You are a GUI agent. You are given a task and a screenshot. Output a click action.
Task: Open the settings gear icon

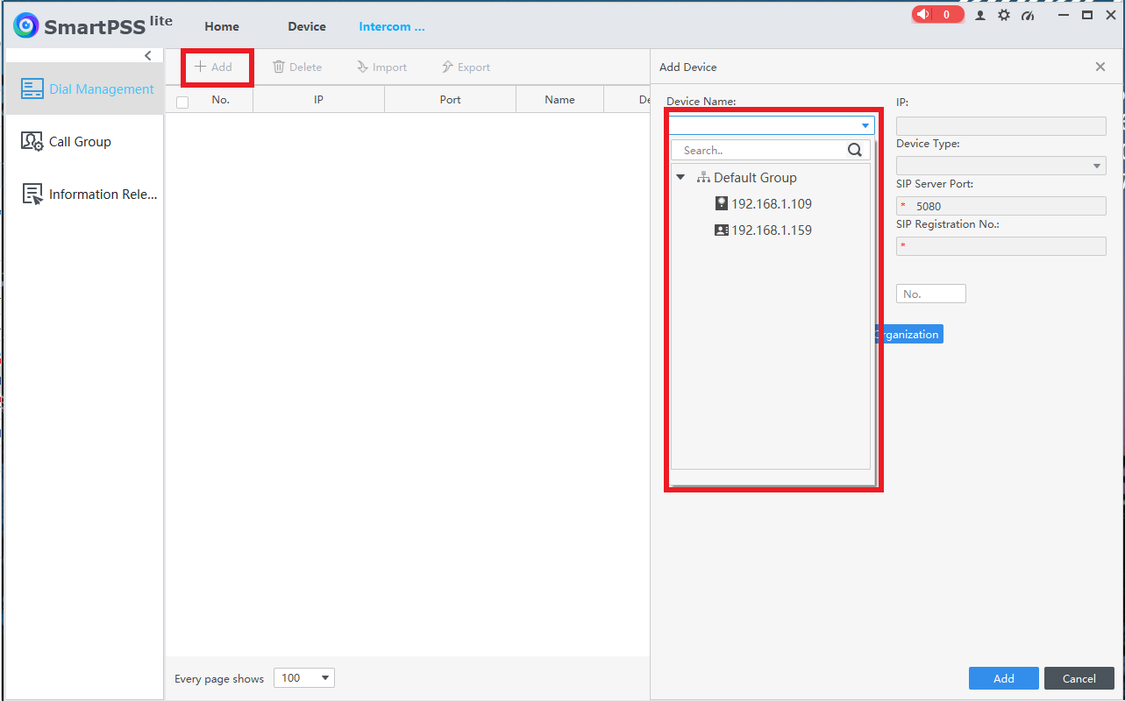point(1004,15)
